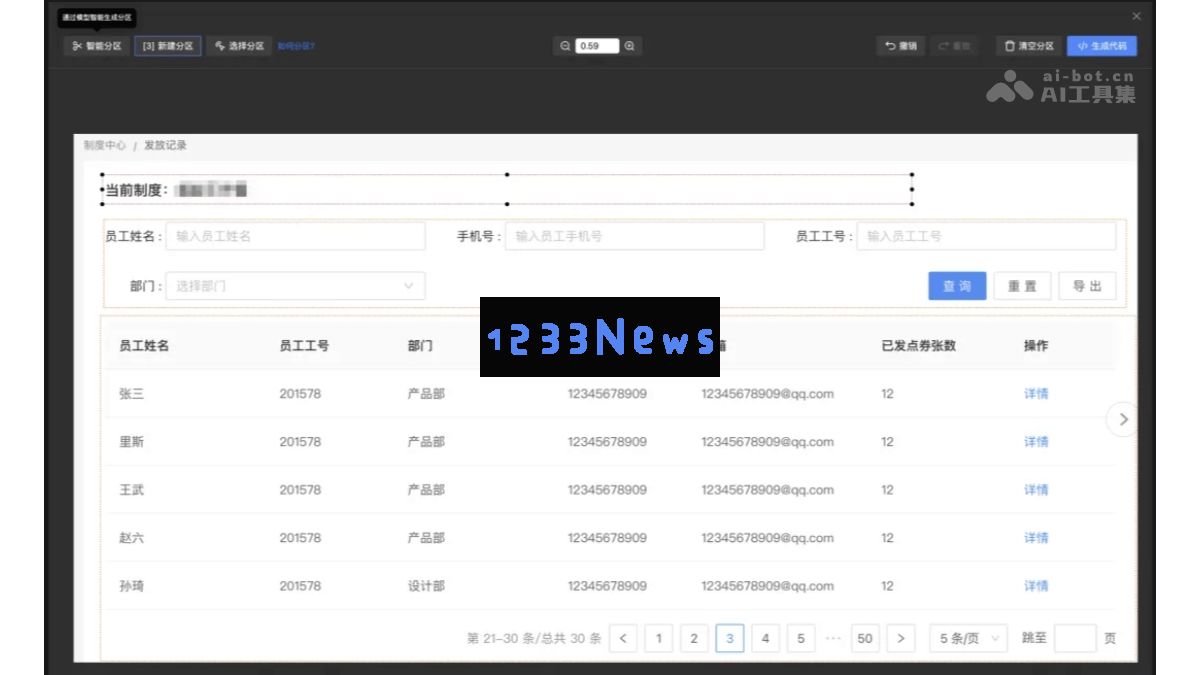Select the 新建分区 new partition tool

point(168,46)
